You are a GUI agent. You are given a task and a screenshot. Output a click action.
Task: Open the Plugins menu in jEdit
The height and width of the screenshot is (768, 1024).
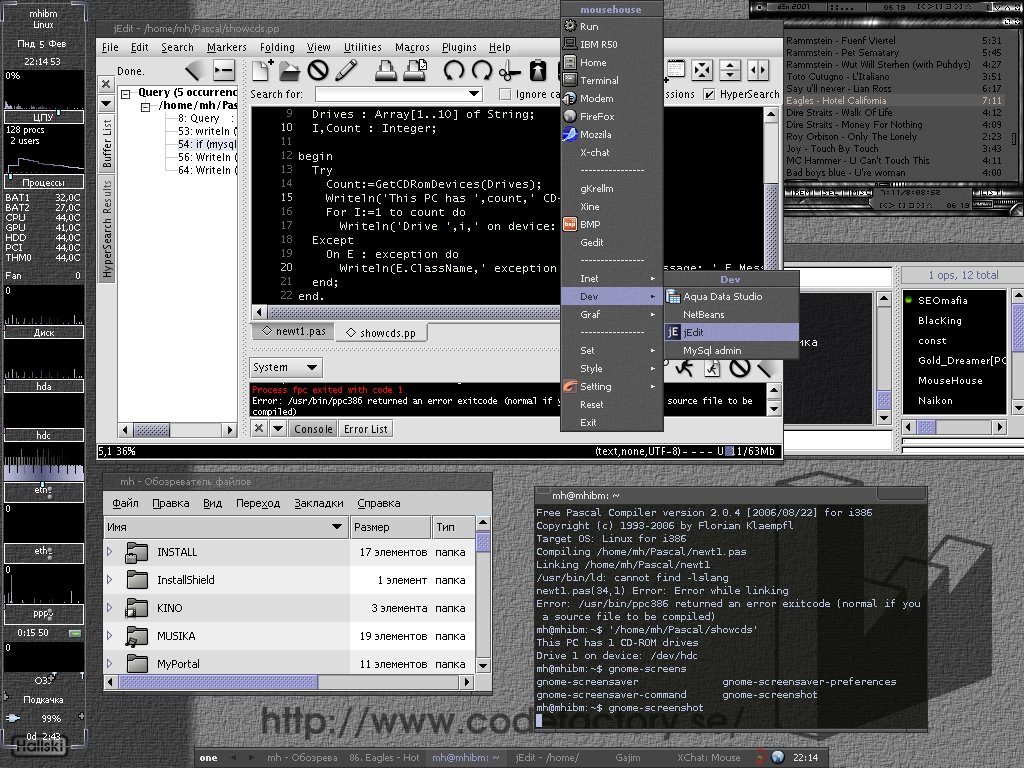tap(459, 47)
